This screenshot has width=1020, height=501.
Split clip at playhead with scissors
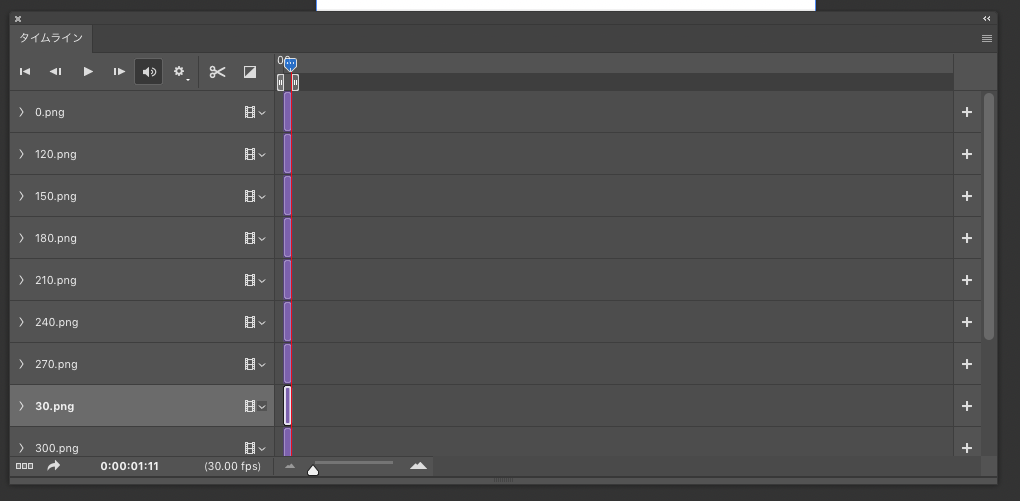click(x=217, y=72)
